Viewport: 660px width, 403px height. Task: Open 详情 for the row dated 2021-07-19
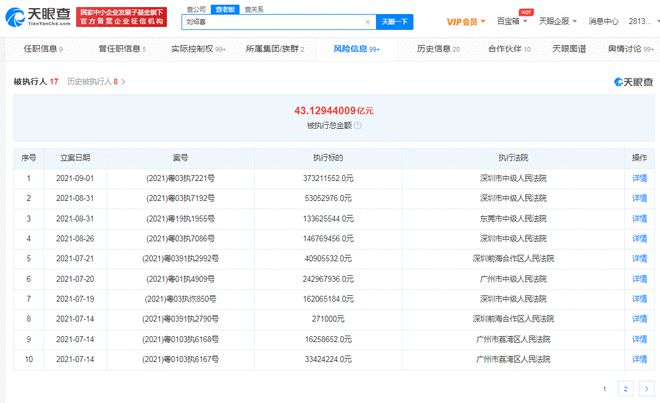(639, 299)
